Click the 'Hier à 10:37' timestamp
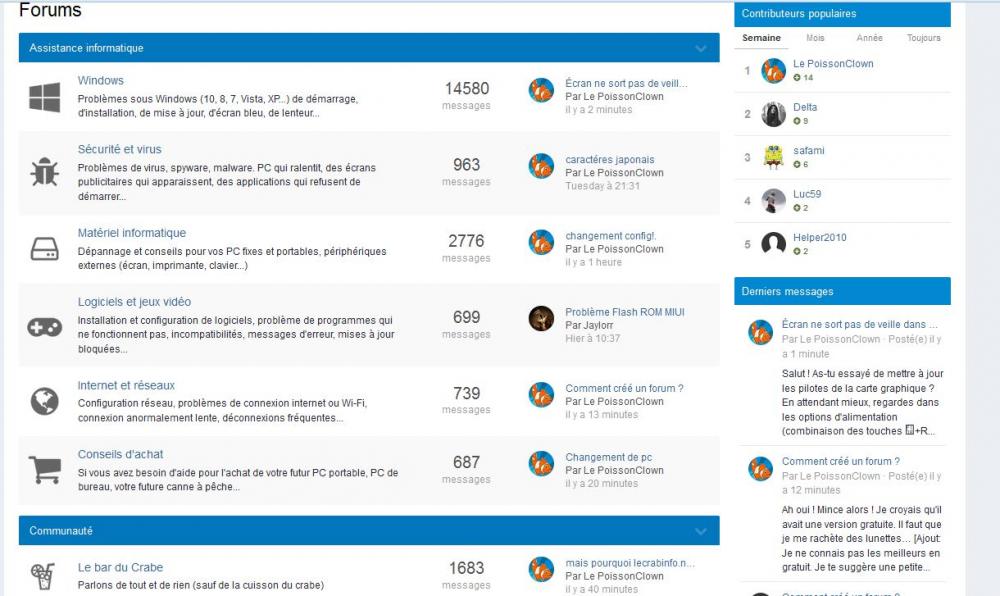1000x596 pixels. pyautogui.click(x=592, y=338)
